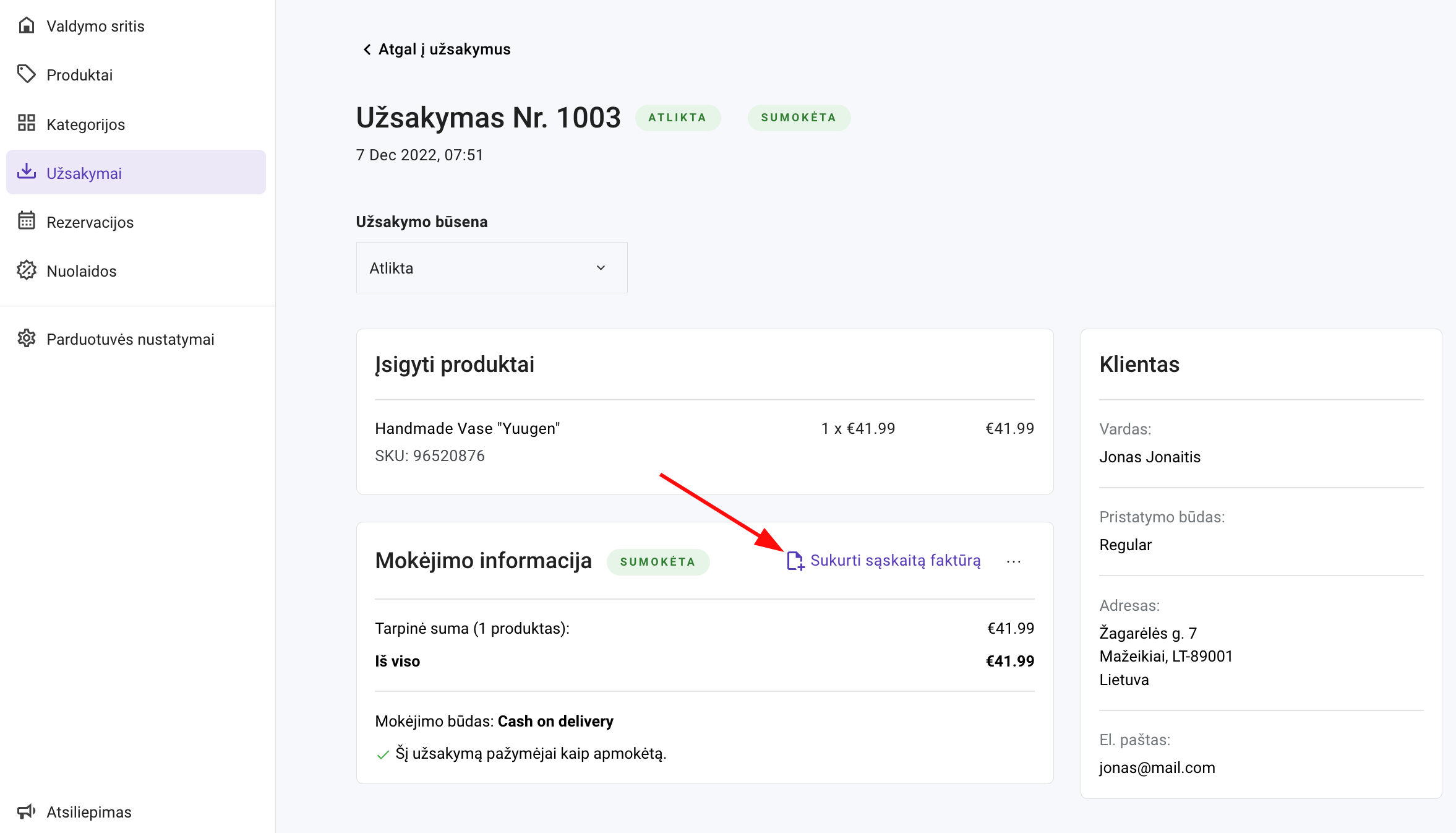Click the back chevron above the order title
Image resolution: width=1456 pixels, height=833 pixels.
coord(367,49)
